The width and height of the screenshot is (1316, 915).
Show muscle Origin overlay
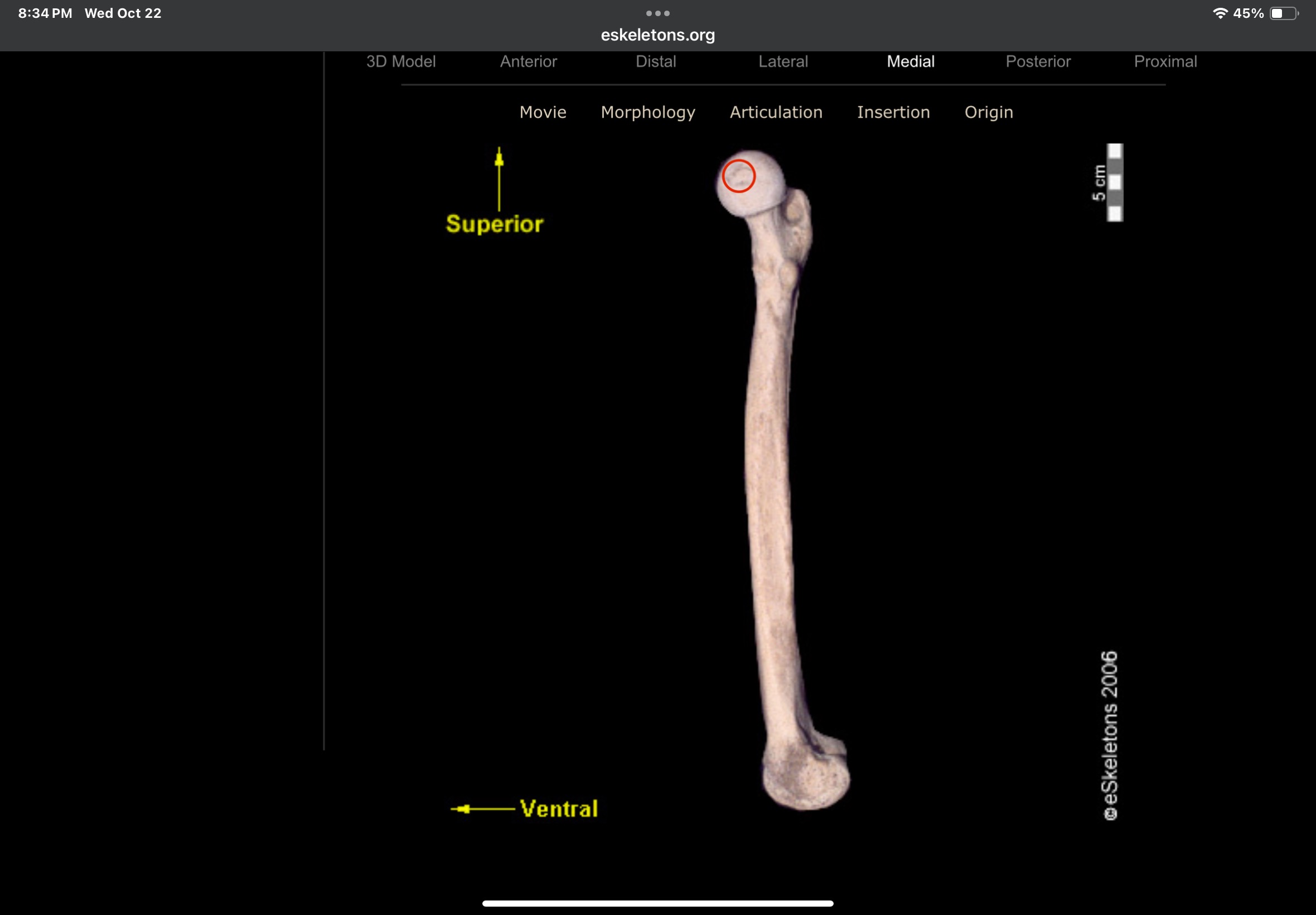(989, 112)
